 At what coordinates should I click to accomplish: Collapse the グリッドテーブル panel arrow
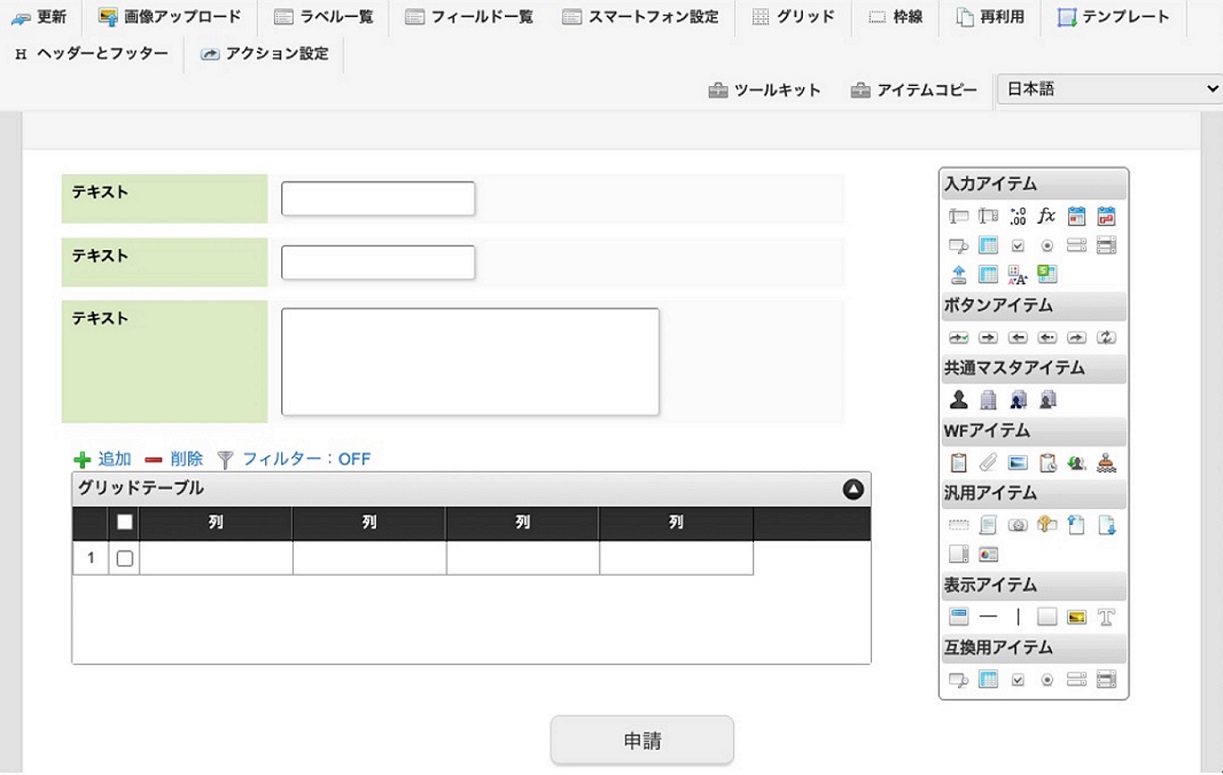[x=852, y=489]
